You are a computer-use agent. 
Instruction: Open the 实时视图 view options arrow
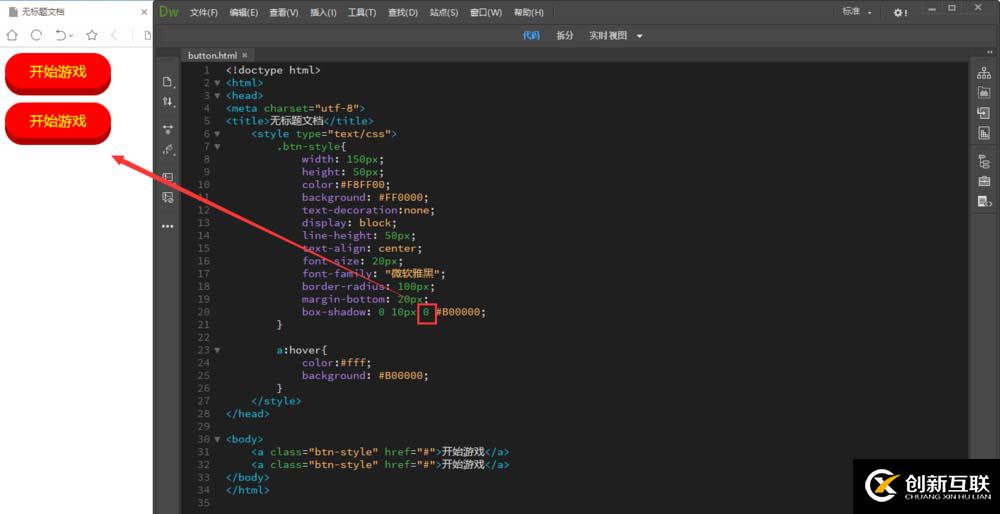[x=640, y=36]
